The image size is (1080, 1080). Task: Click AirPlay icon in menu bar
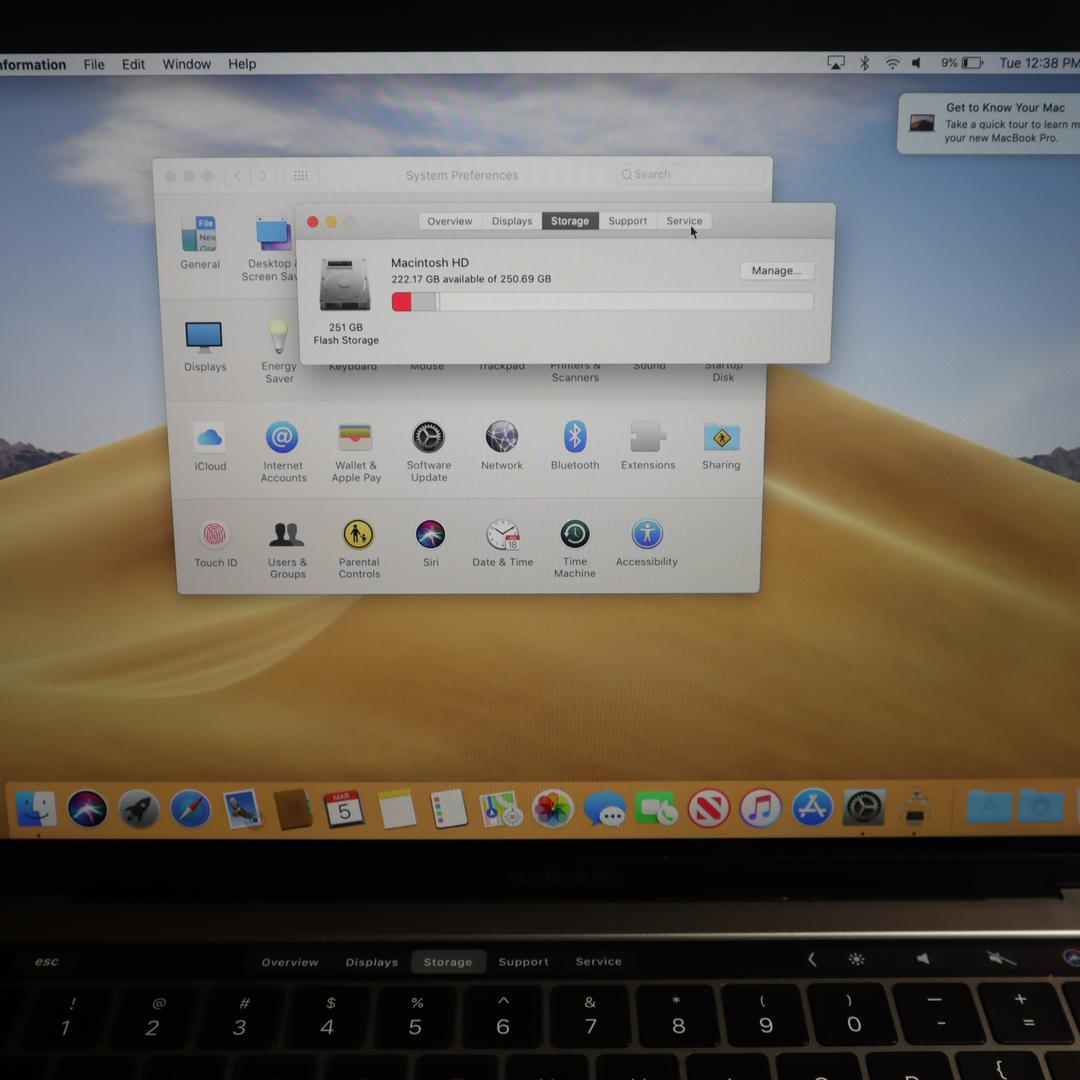(835, 63)
